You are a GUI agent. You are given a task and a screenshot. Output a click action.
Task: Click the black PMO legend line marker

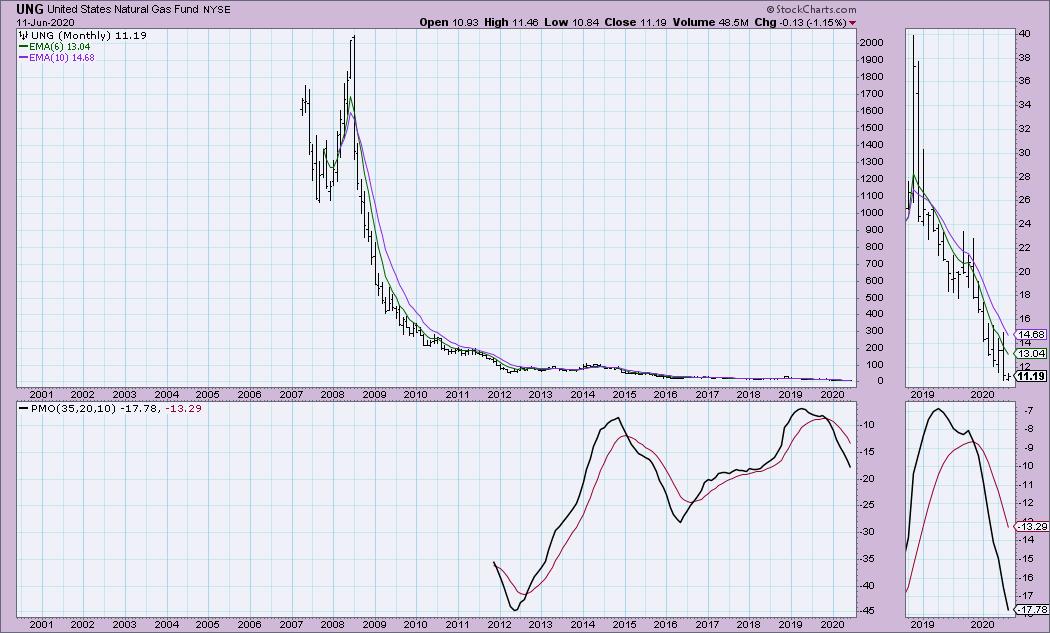pyautogui.click(x=23, y=408)
